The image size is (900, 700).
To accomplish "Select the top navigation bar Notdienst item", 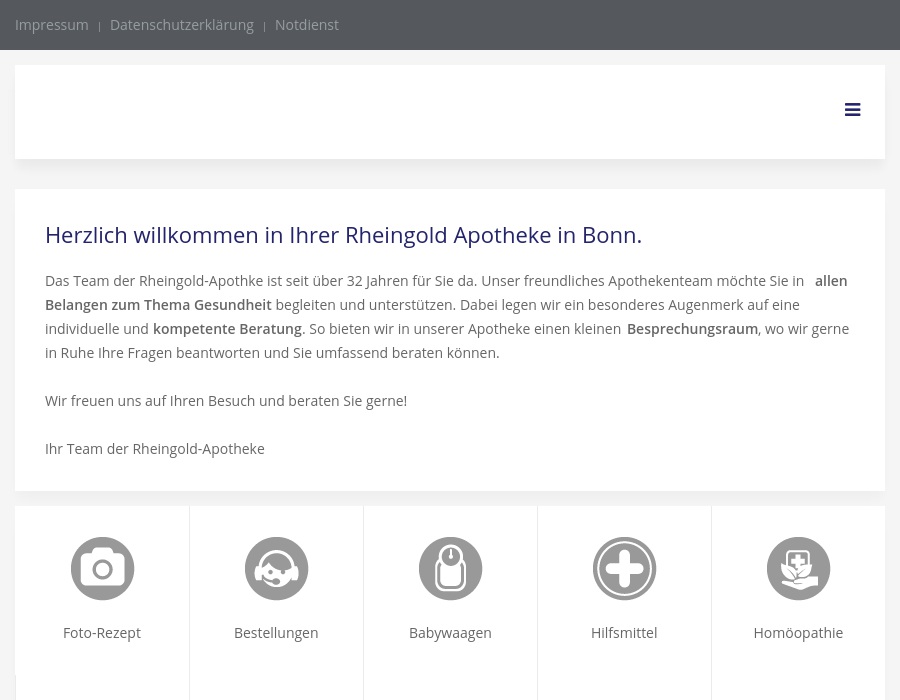I will (306, 24).
